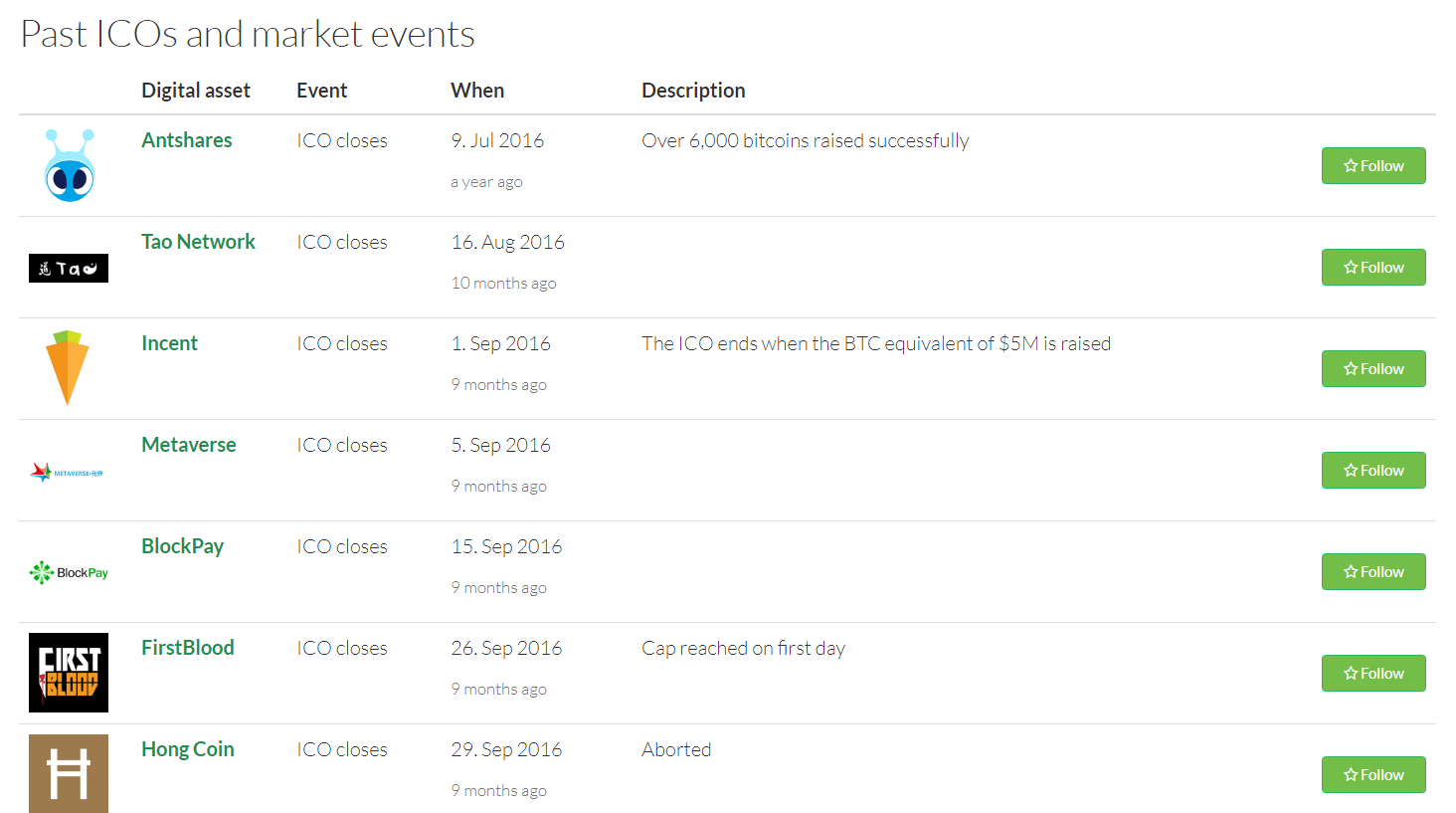Open the Tao Network asset page

click(x=198, y=241)
